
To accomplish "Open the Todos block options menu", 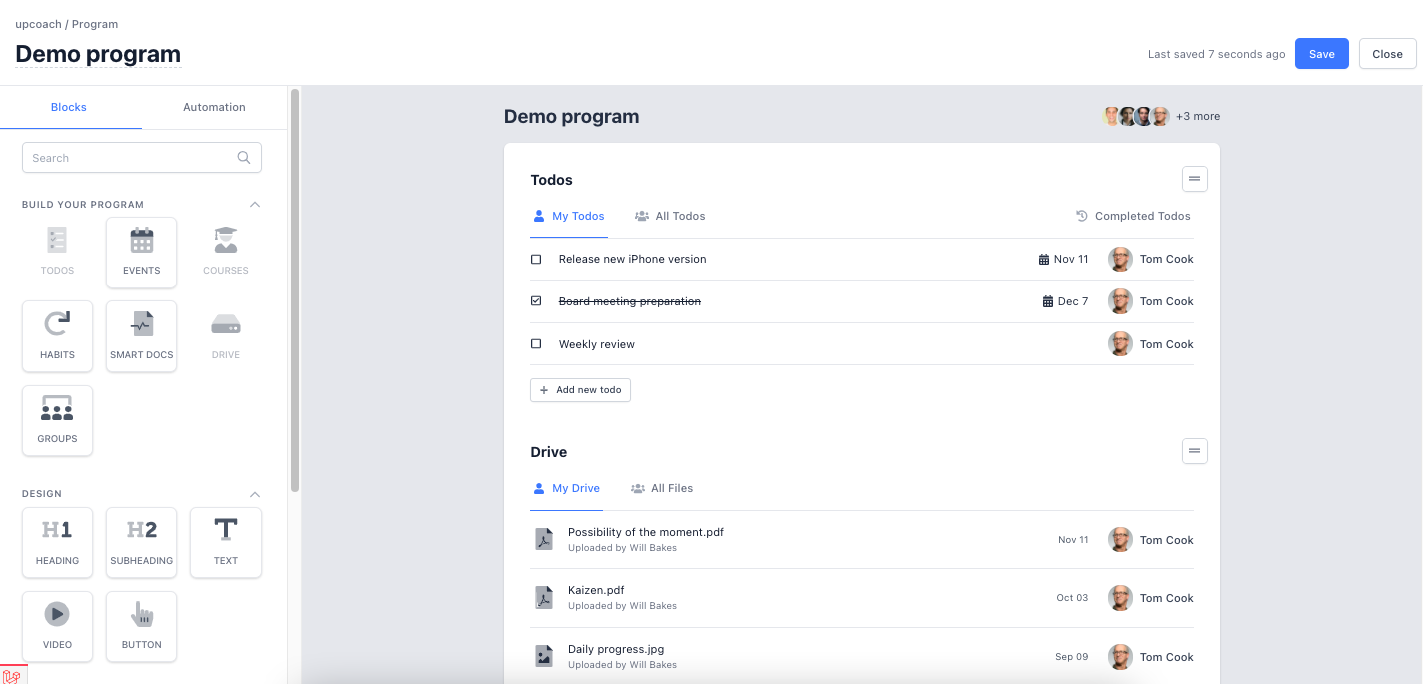I will pos(1194,178).
